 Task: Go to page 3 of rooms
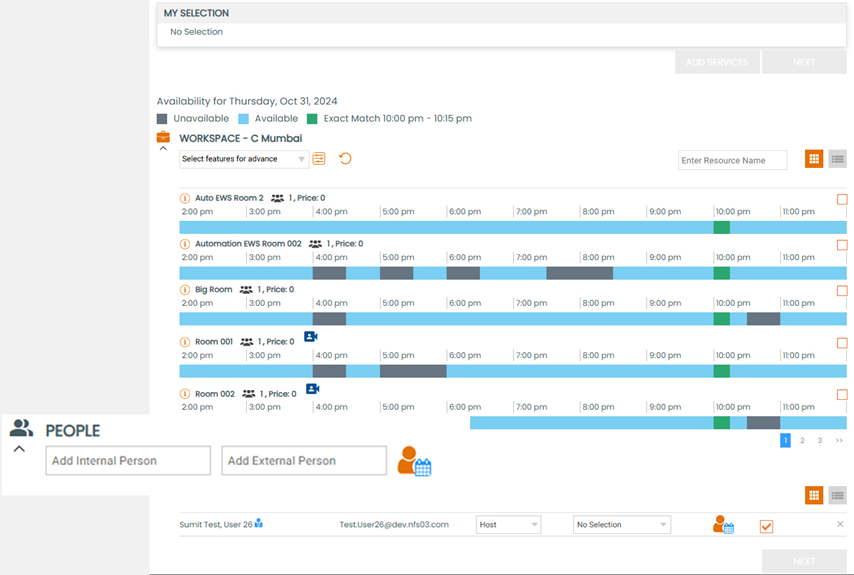pos(820,441)
